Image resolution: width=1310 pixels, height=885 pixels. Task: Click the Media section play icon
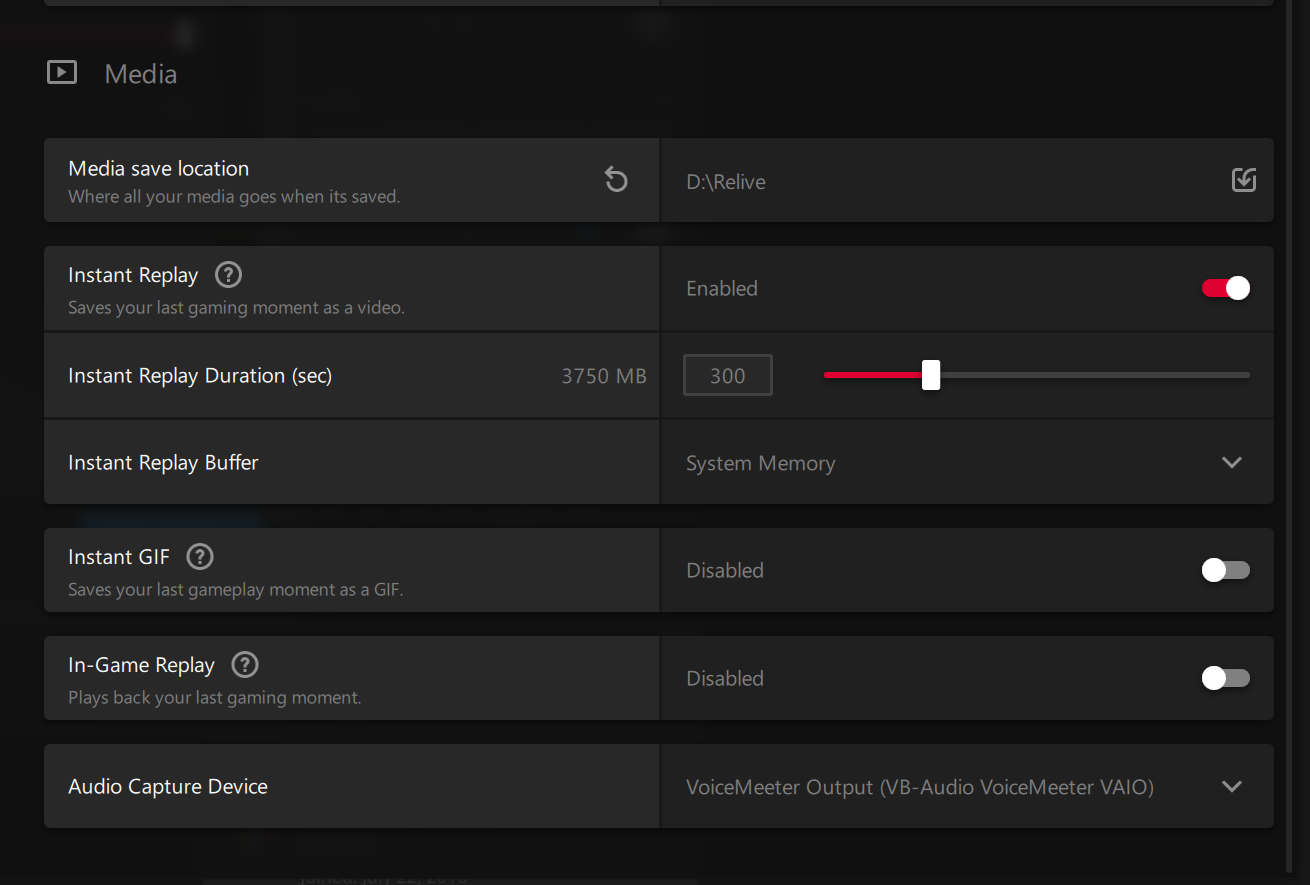click(x=62, y=73)
